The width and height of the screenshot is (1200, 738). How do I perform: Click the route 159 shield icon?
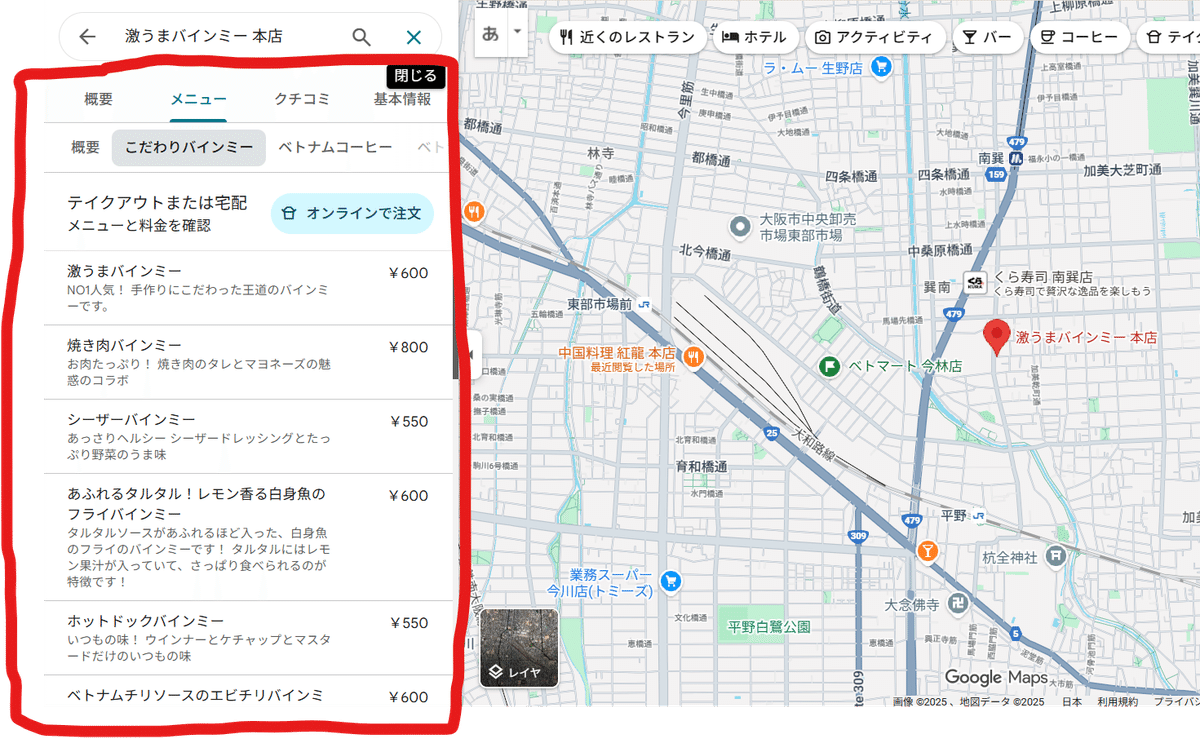click(x=996, y=174)
